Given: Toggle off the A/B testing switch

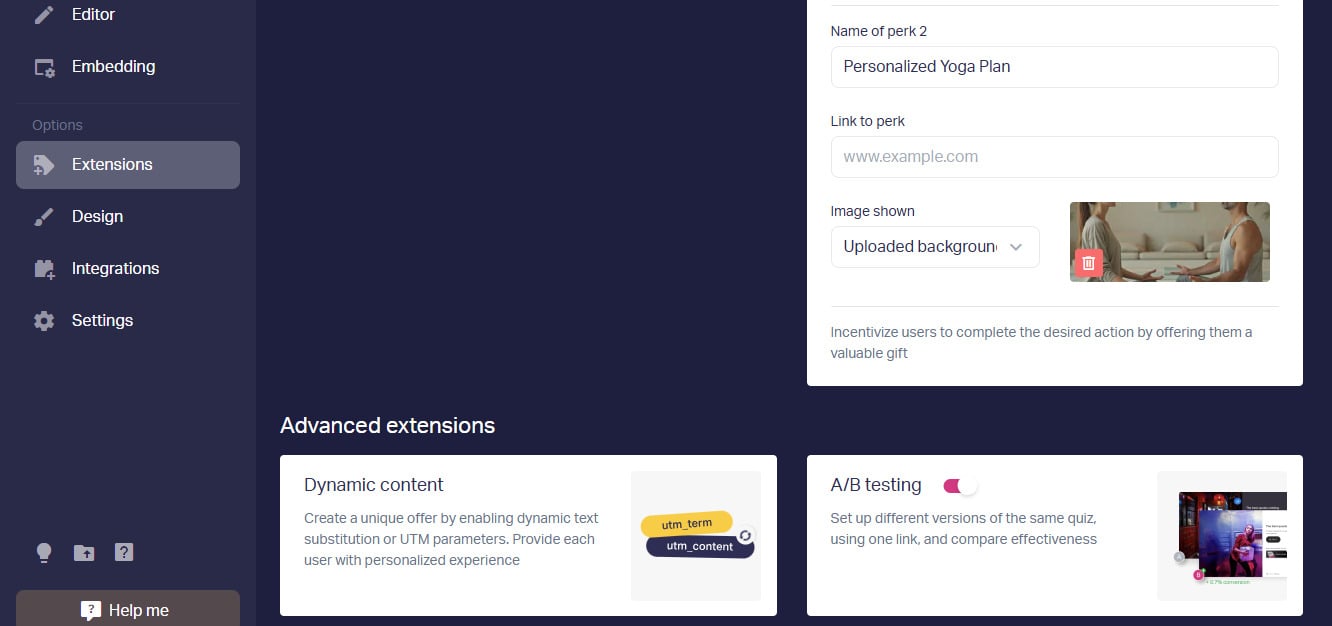Looking at the screenshot, I should (959, 486).
